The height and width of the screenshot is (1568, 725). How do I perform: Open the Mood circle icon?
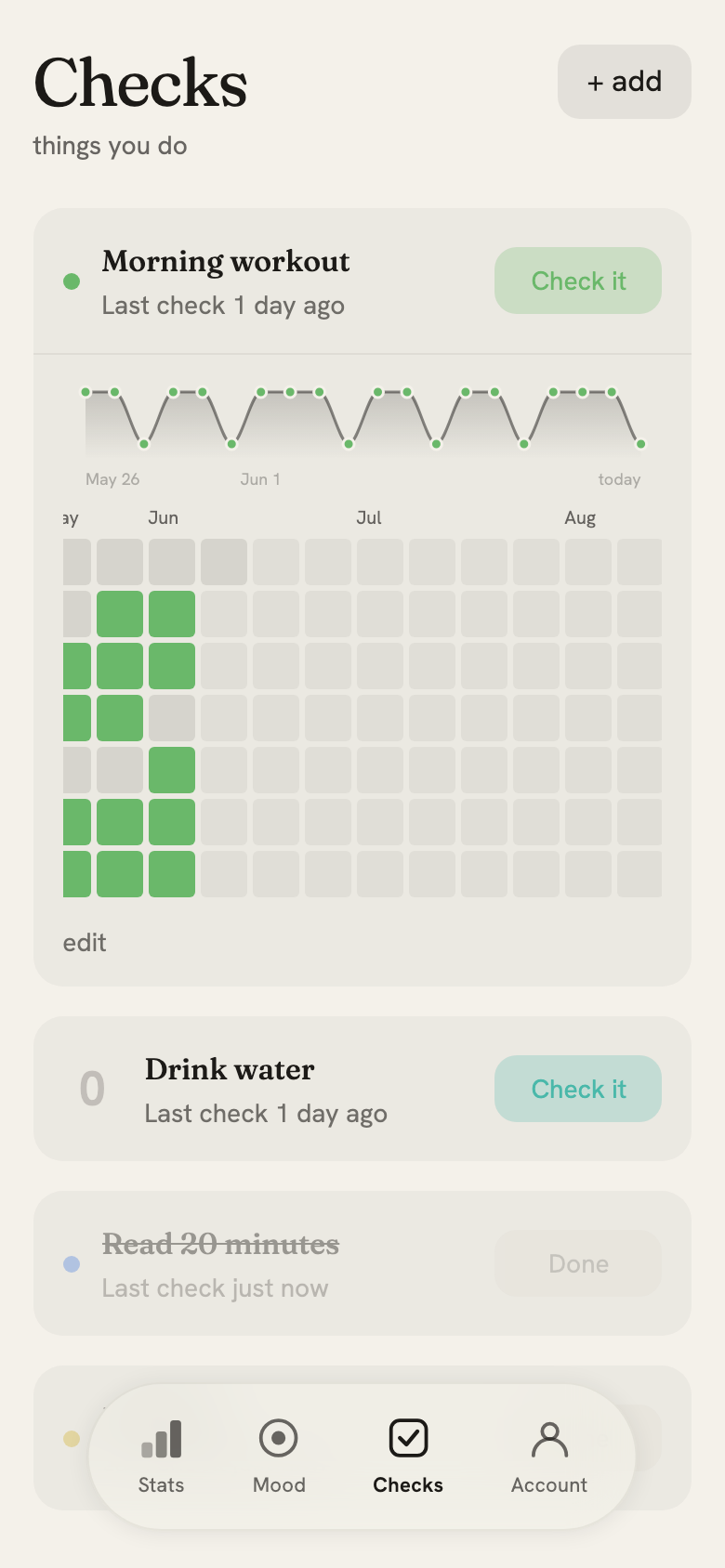(x=278, y=1438)
